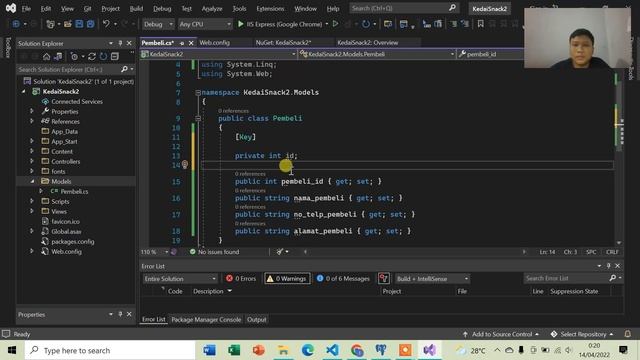Switch to KedaiSnack2: Overview tab
Image resolution: width=640 pixels, height=360 pixels.
[368, 42]
